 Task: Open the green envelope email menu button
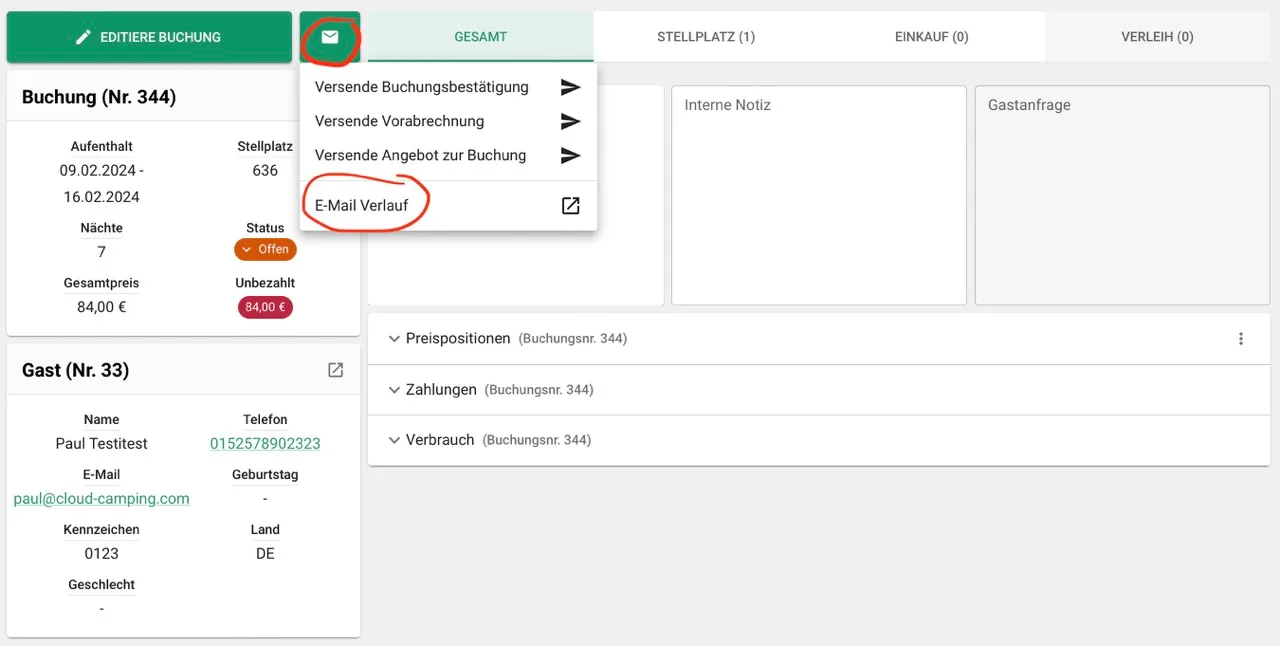pos(330,37)
